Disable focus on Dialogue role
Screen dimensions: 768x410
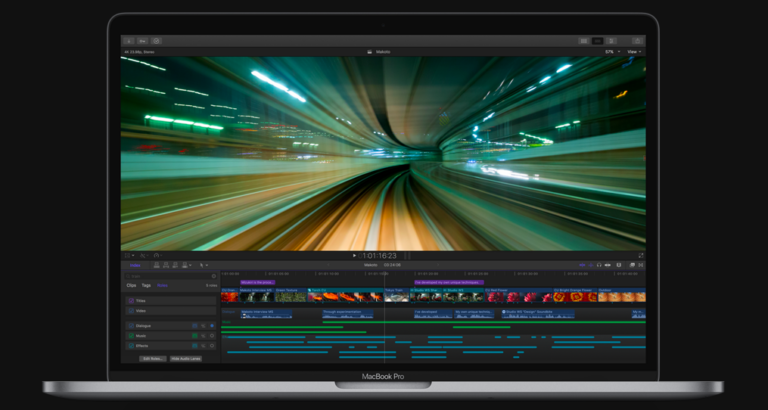coord(212,326)
